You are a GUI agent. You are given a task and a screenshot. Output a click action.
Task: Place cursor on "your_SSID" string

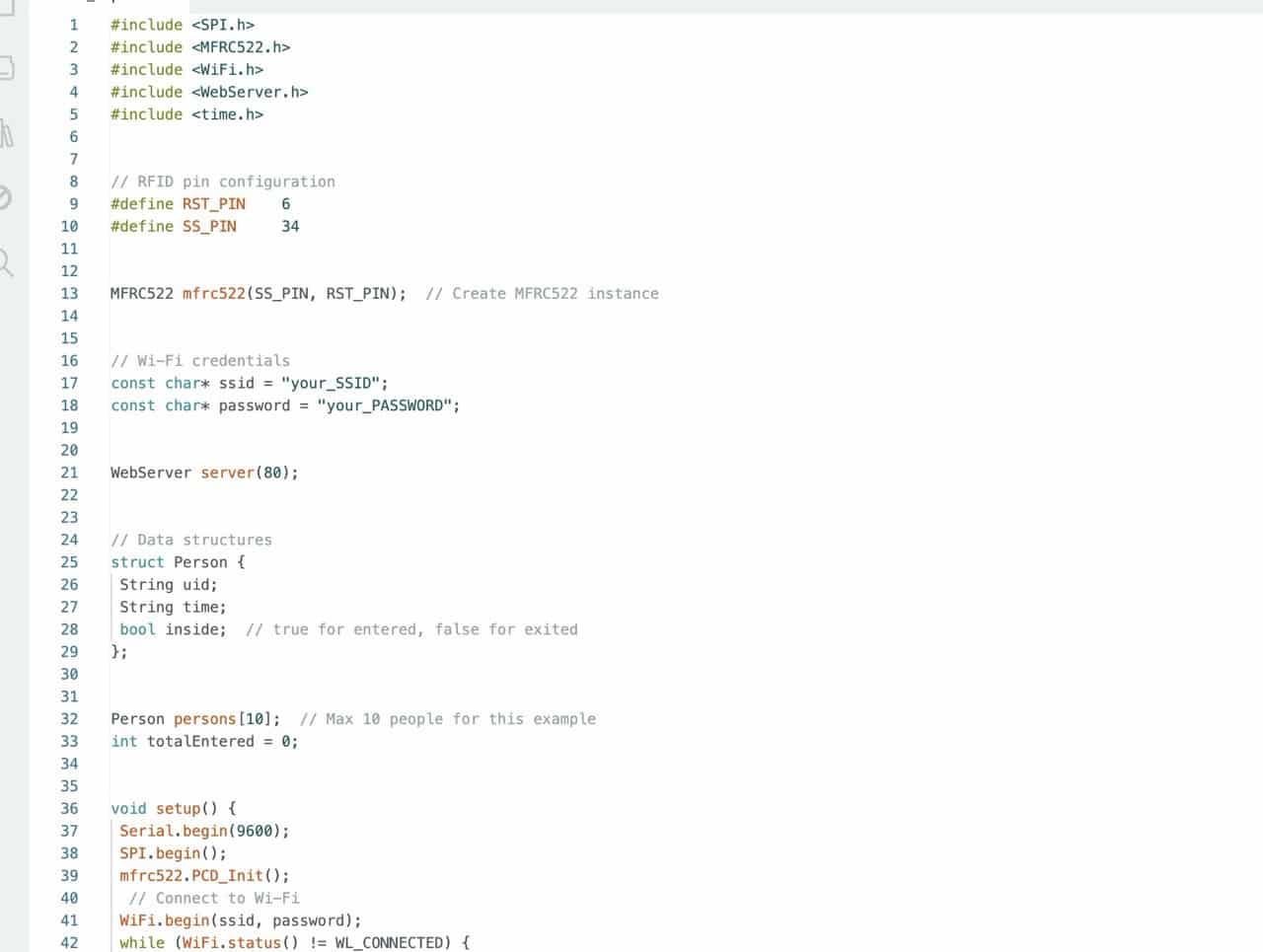click(x=334, y=384)
